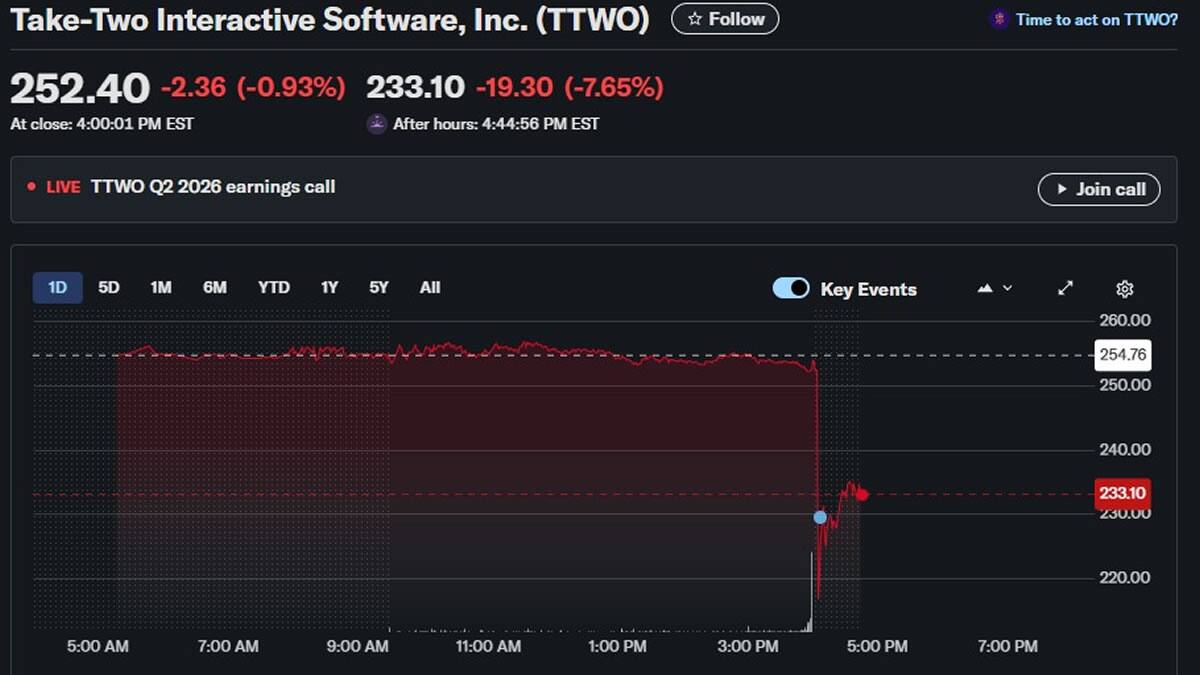
Task: Switch to the 1M chart range
Action: point(161,288)
